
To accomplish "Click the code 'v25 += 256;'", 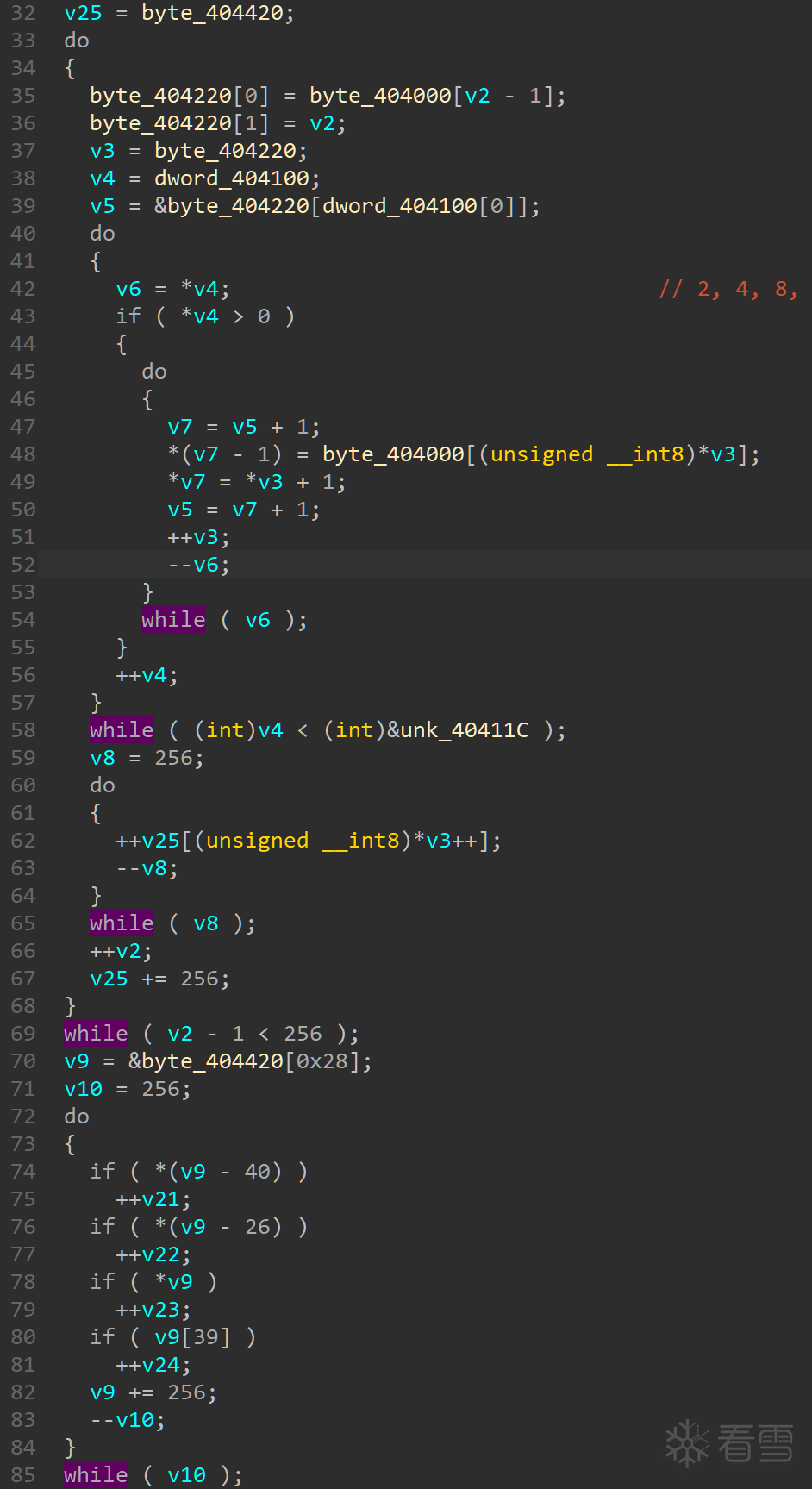I will [159, 979].
